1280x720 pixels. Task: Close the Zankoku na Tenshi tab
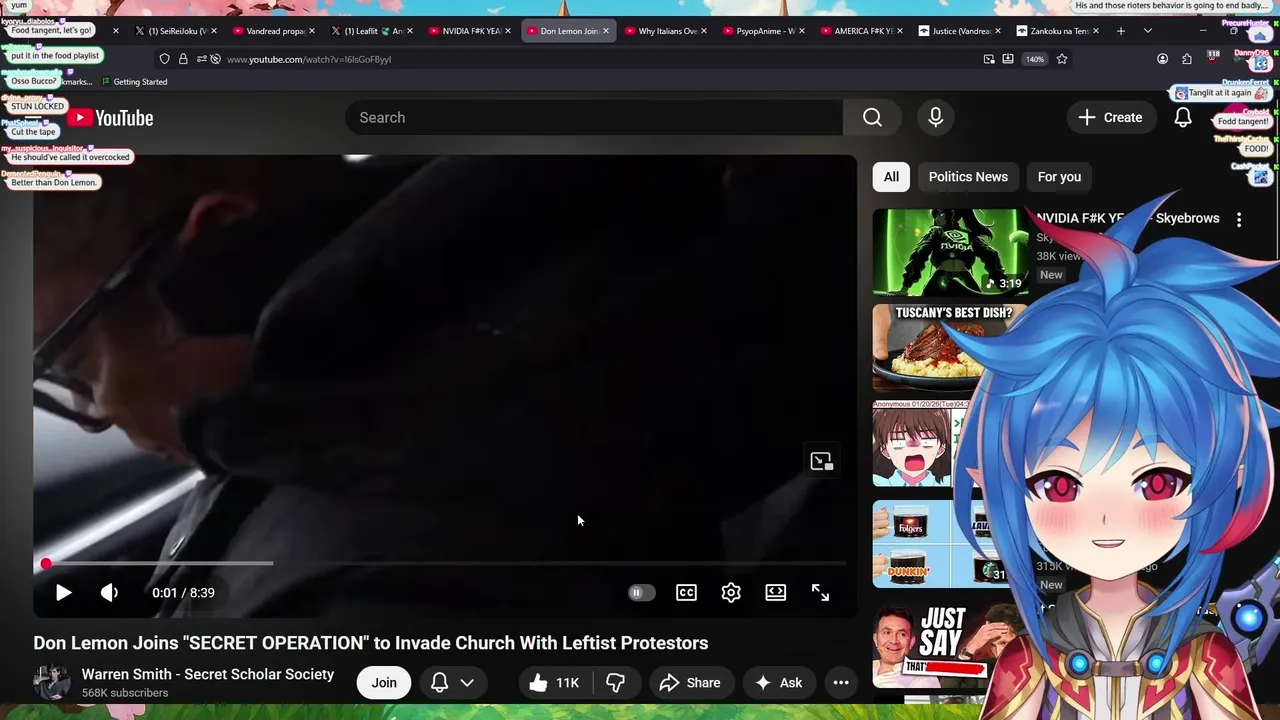(1095, 31)
